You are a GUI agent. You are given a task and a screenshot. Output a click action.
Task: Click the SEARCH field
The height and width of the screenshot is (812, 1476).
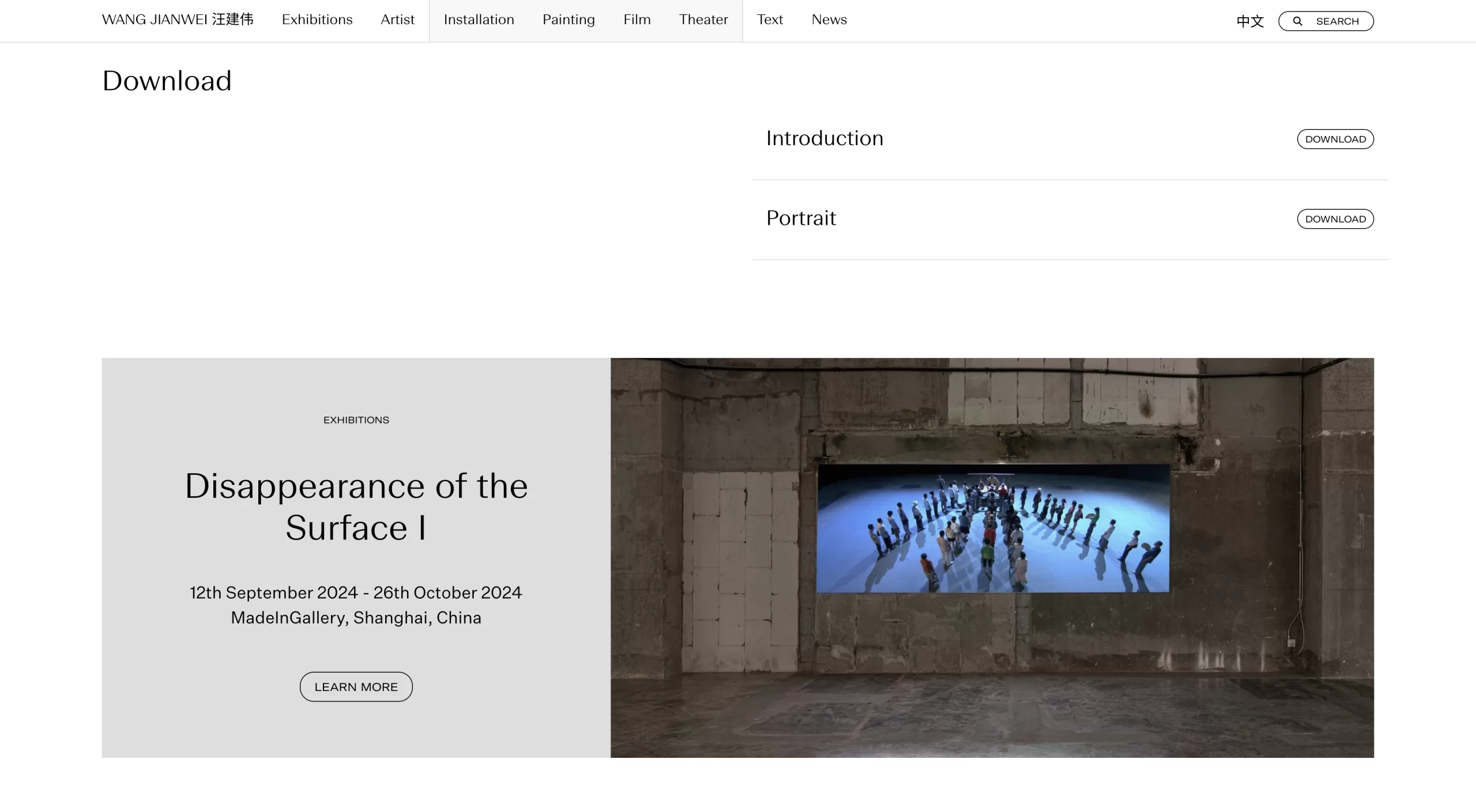click(x=1326, y=21)
